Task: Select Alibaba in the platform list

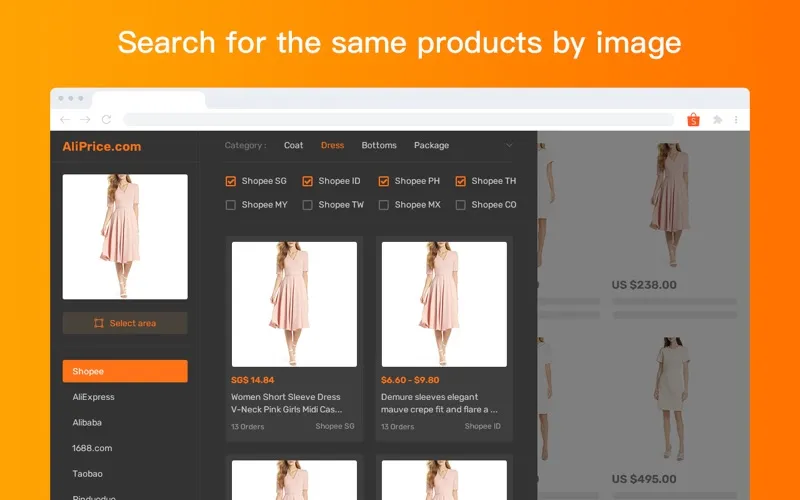Action: coord(87,422)
